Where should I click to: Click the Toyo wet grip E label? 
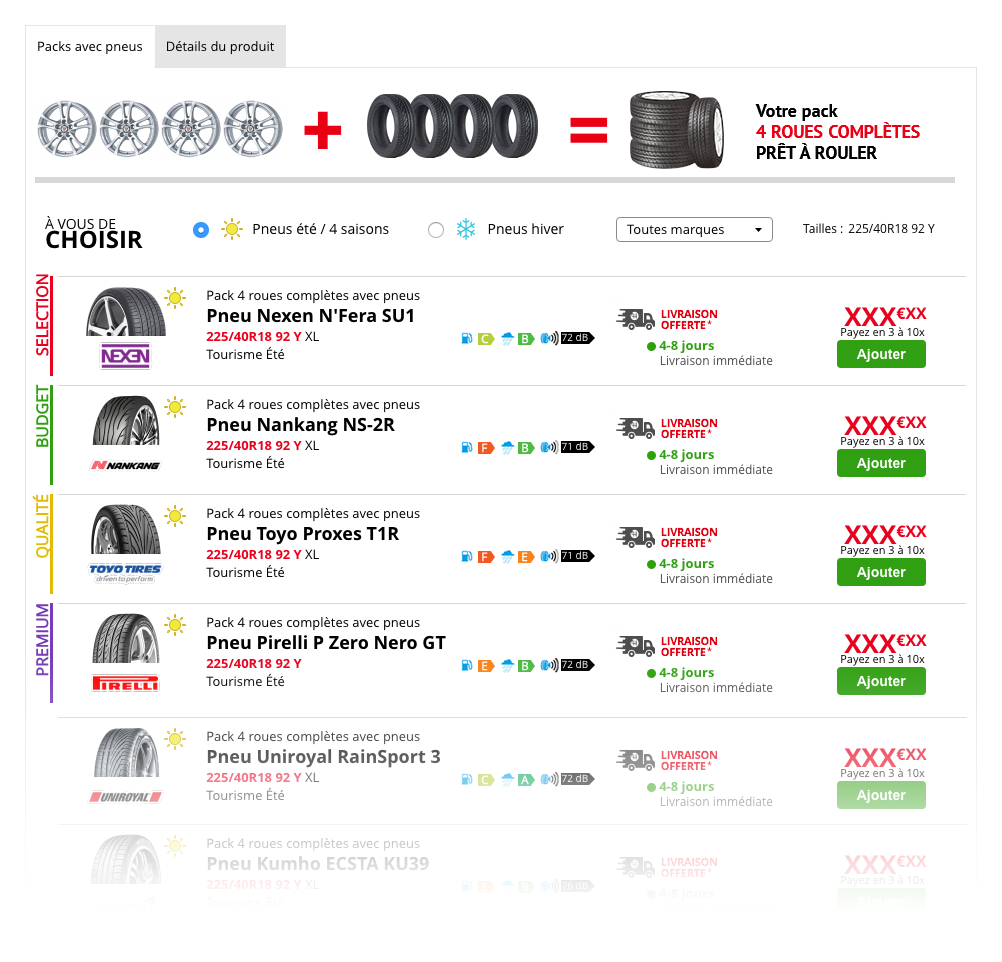526,557
